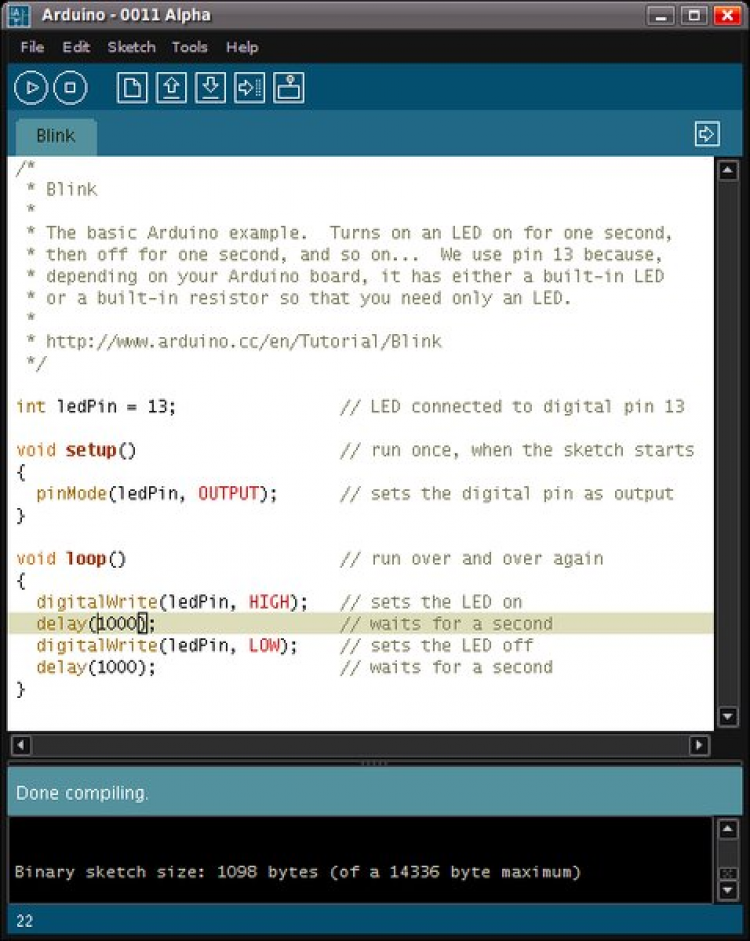This screenshot has width=750, height=941.
Task: Click 'loop' in void loop()
Action: (86, 559)
